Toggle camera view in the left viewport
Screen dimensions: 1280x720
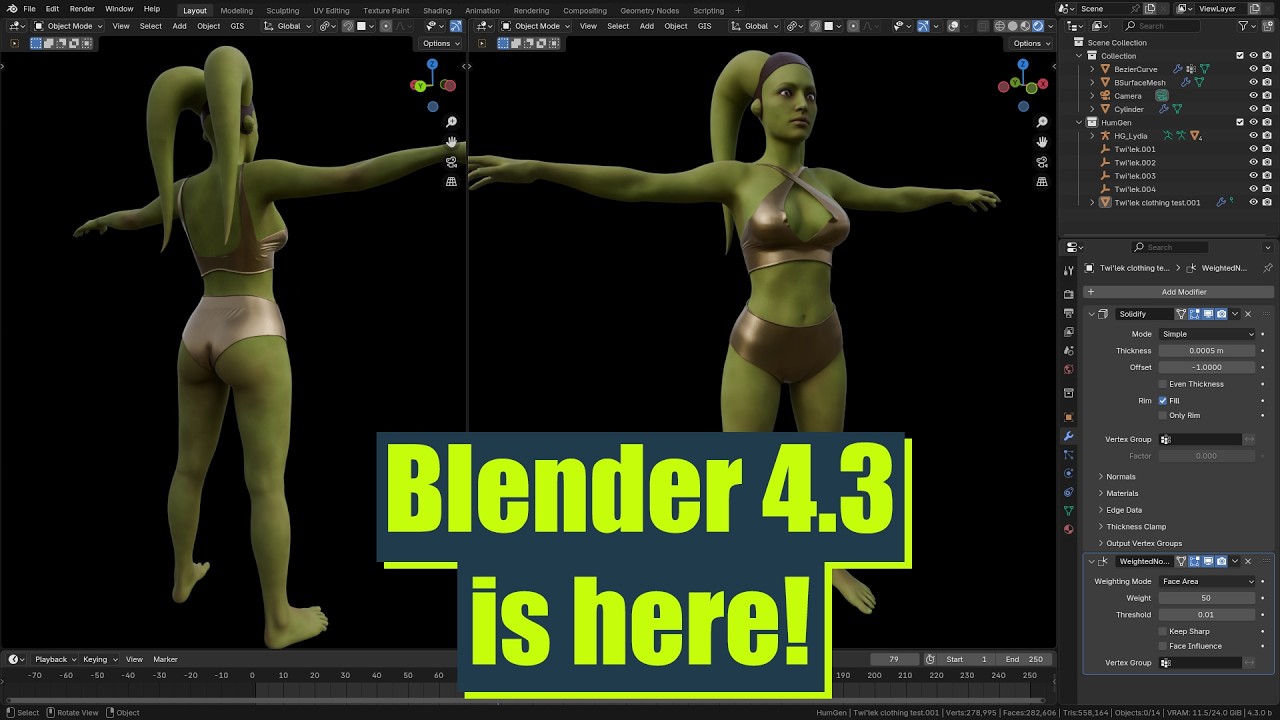pyautogui.click(x=451, y=162)
